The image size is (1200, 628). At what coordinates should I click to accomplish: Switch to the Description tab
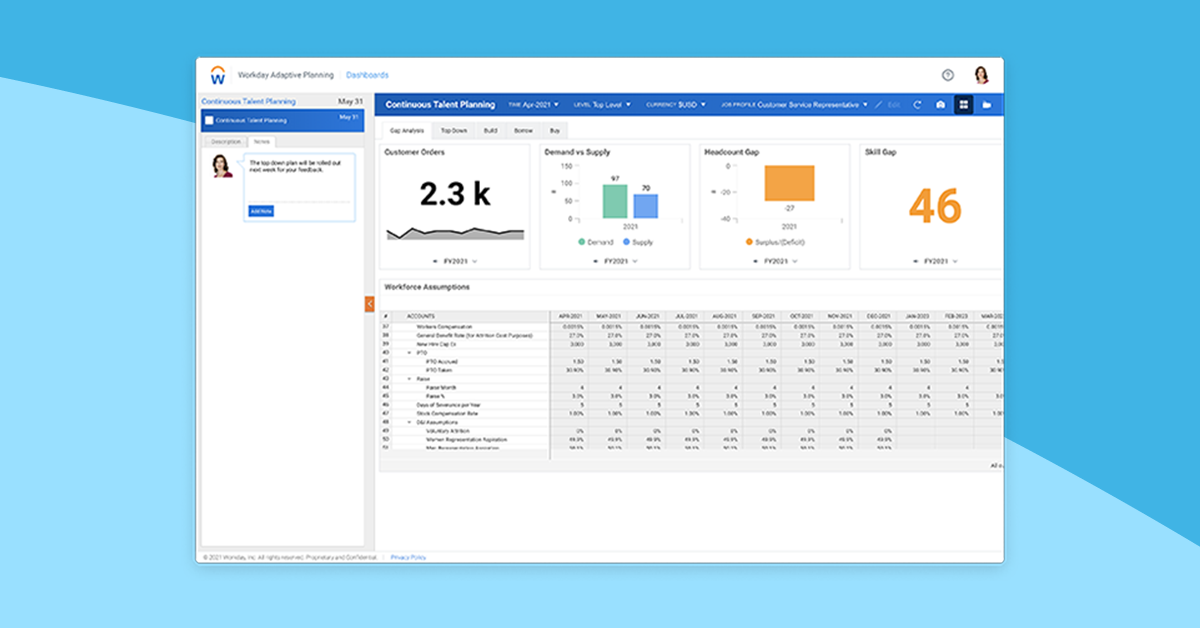(x=224, y=141)
